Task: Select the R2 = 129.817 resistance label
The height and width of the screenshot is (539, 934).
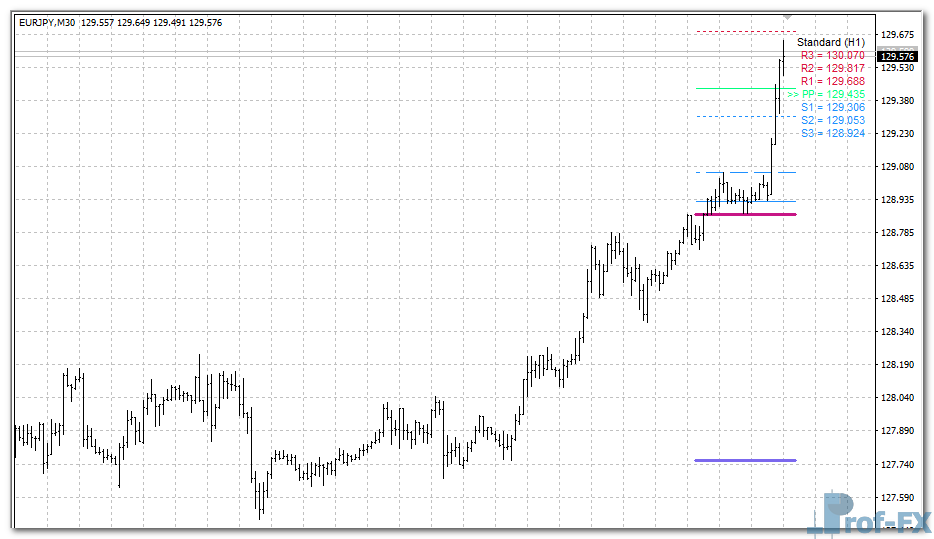Action: coord(832,68)
